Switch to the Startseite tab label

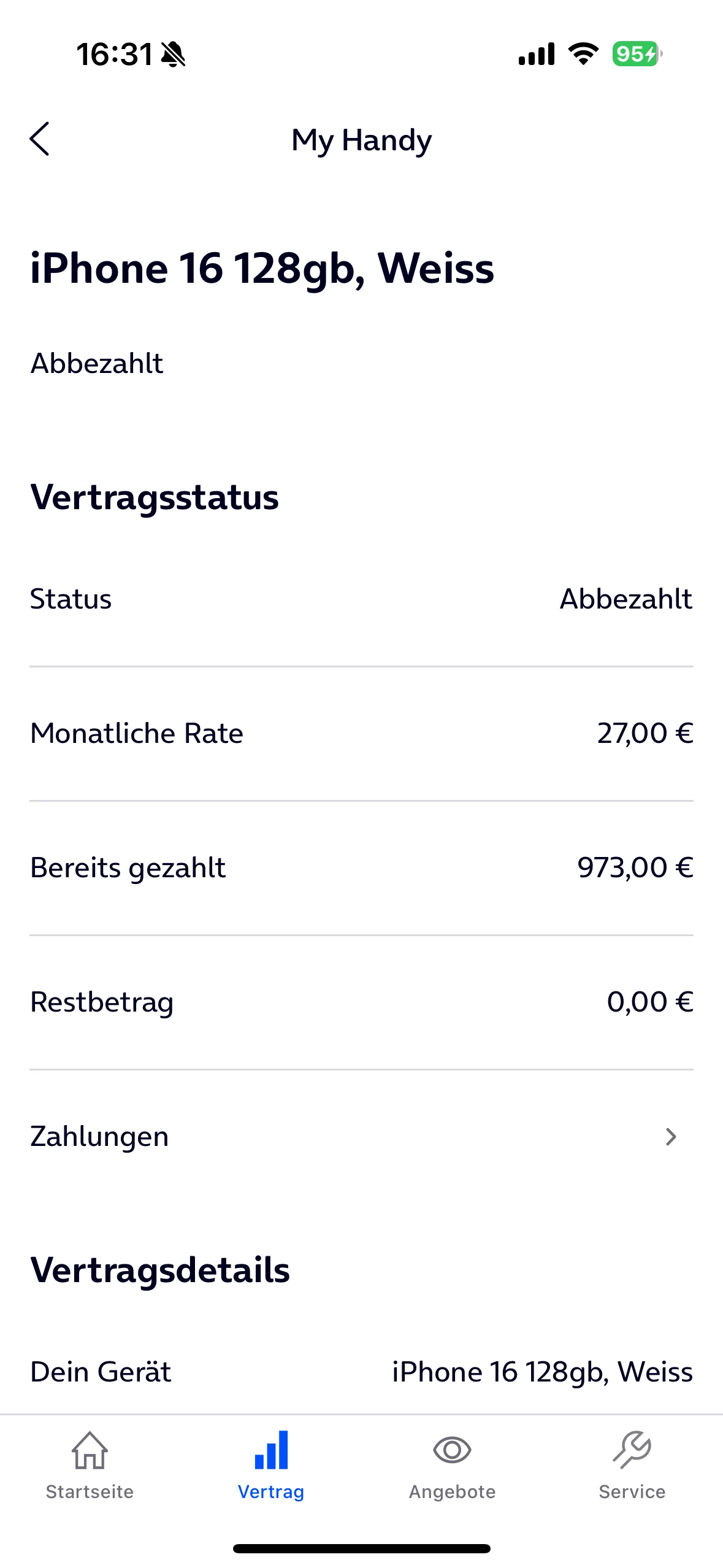[x=90, y=1492]
